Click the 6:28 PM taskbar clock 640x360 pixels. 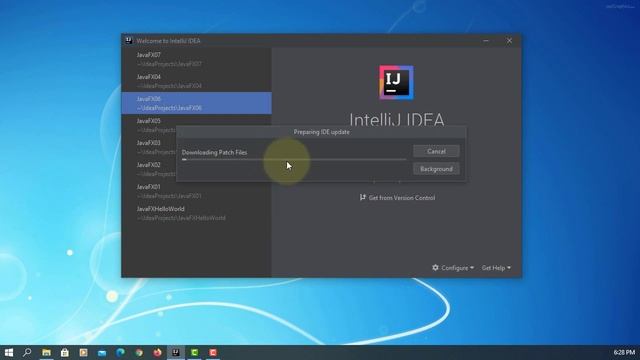(x=624, y=352)
